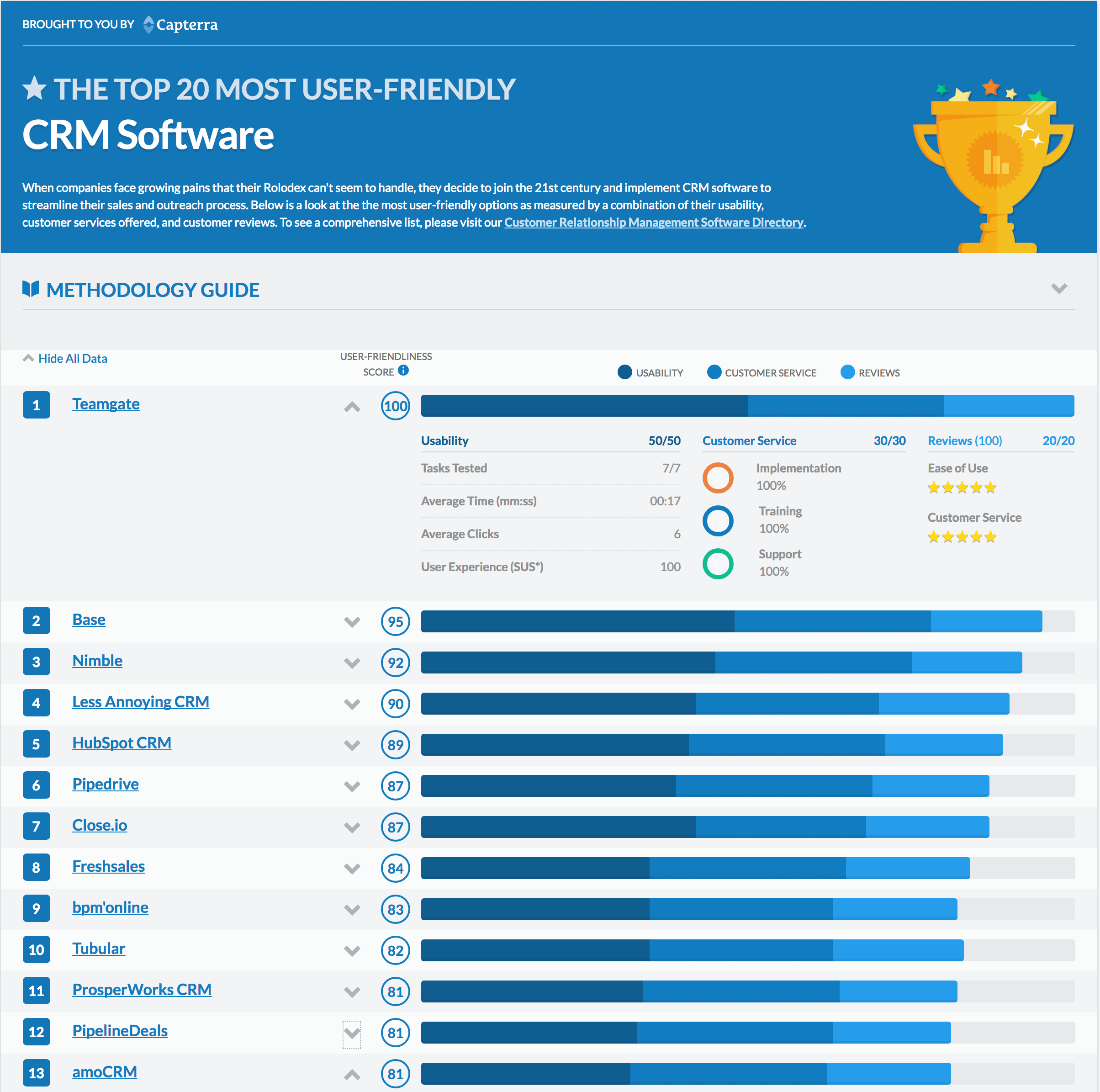Click the Reviews legend dot
This screenshot has height=1092, width=1100.
point(847,372)
